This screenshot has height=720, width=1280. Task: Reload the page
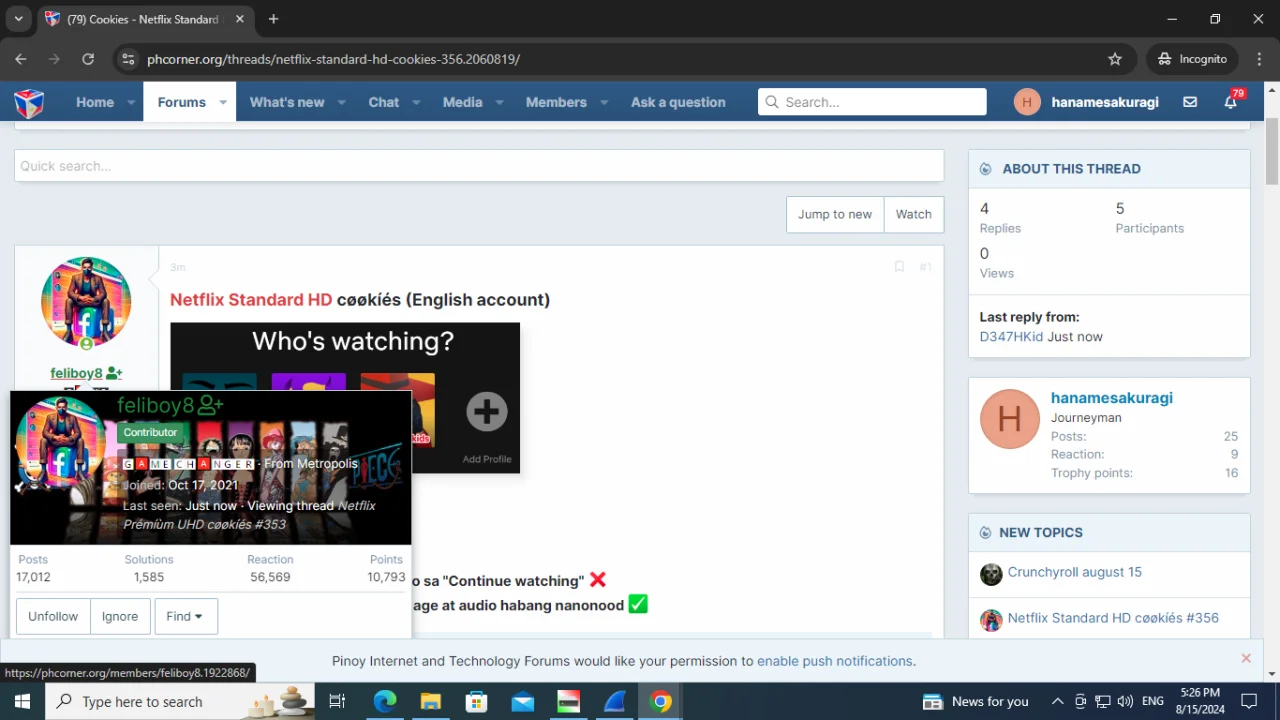click(x=88, y=59)
